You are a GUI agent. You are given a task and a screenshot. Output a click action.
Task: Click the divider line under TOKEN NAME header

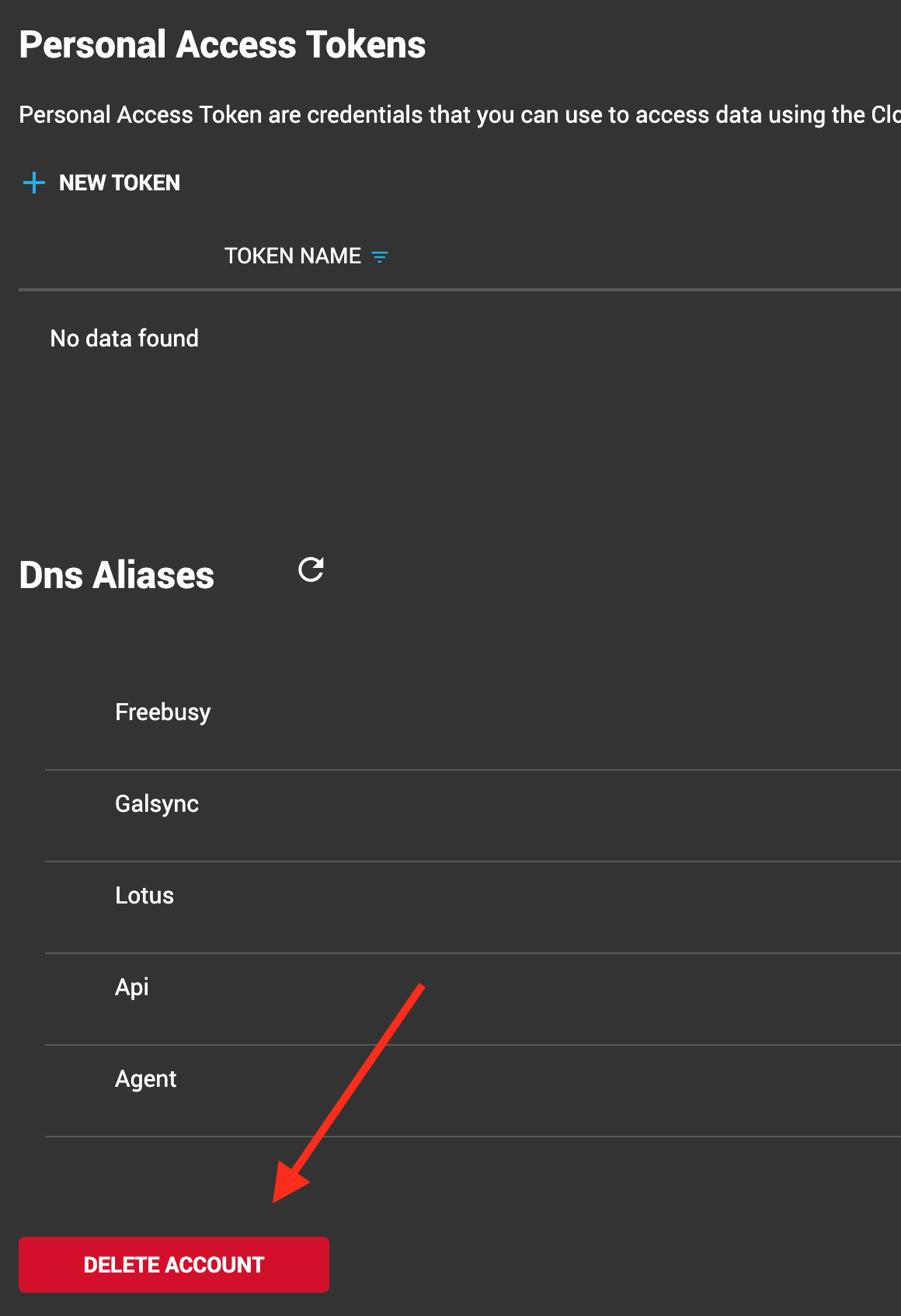pos(458,290)
